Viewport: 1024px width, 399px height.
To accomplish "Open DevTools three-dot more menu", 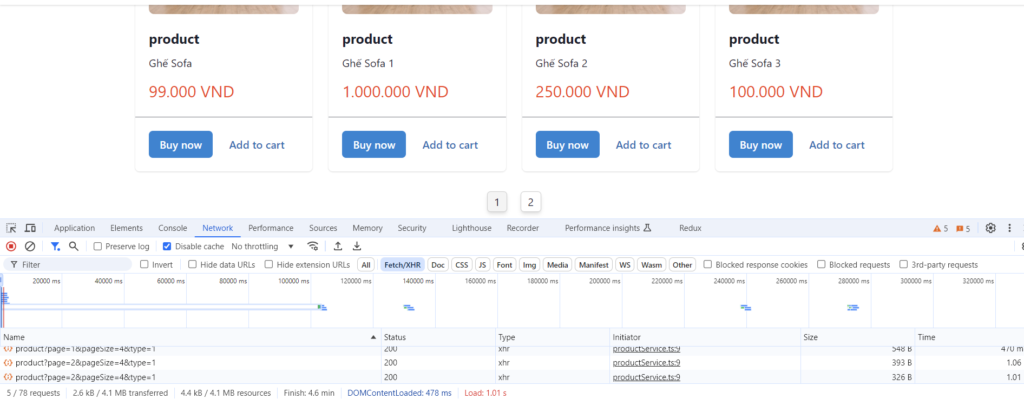I will (x=1009, y=228).
